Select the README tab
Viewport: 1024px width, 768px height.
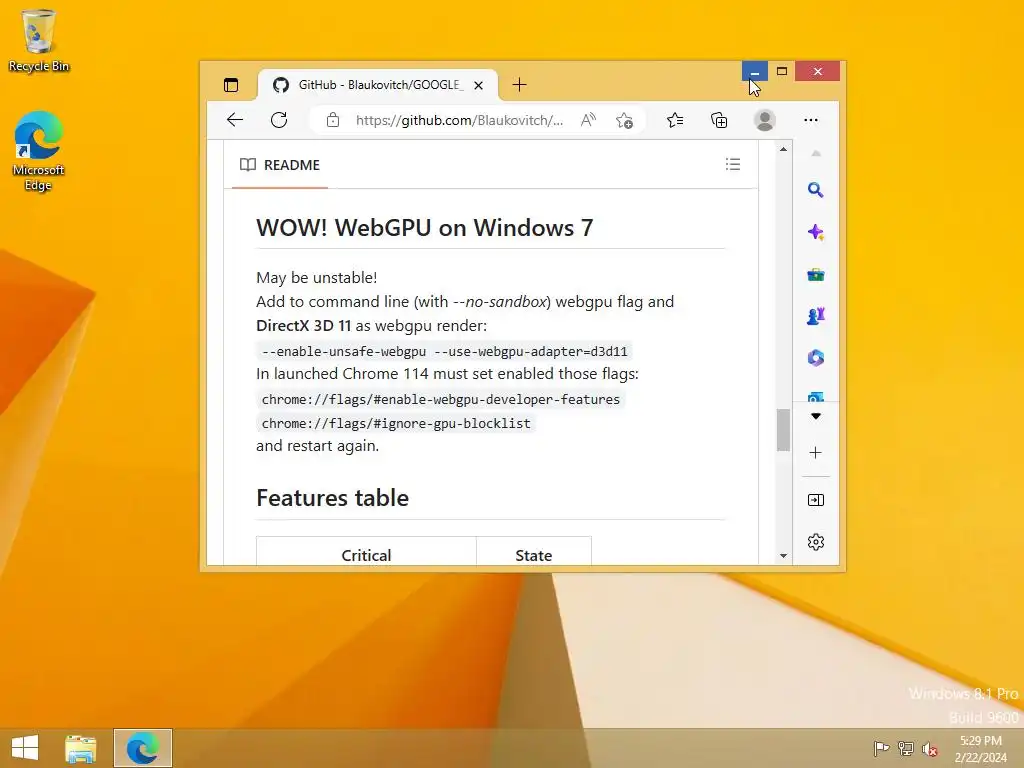pos(280,165)
